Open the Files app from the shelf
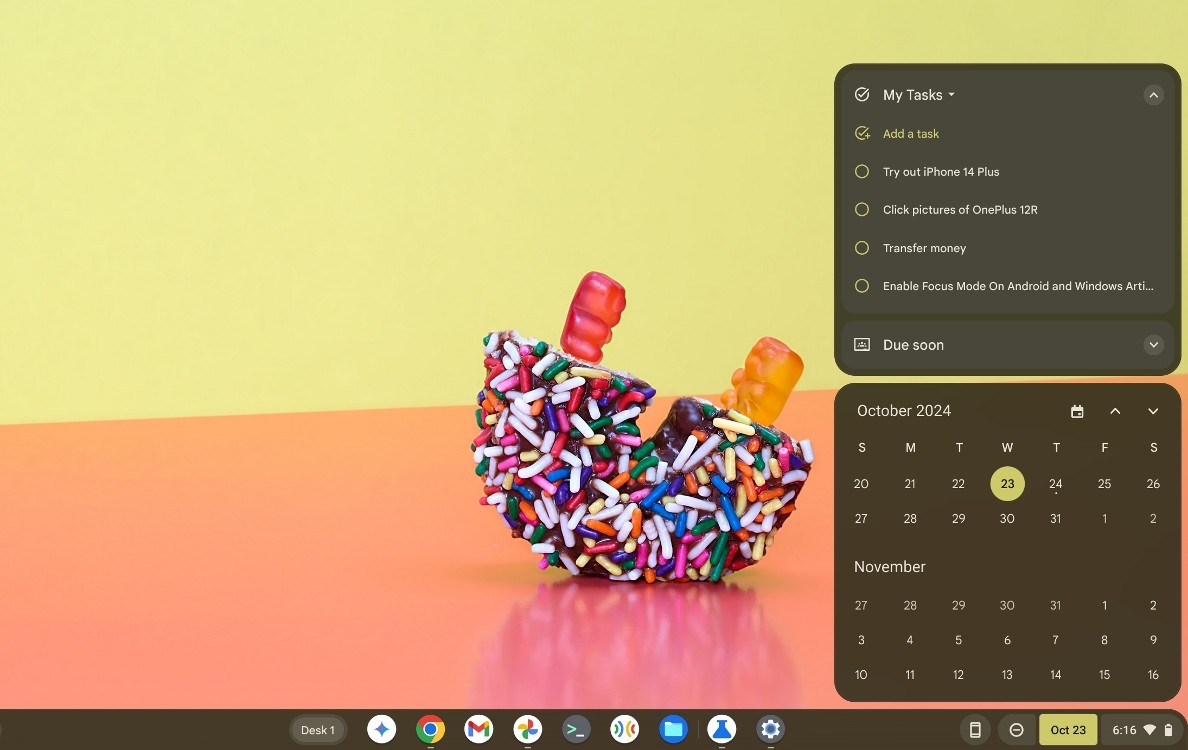This screenshot has width=1188, height=750. click(x=673, y=730)
